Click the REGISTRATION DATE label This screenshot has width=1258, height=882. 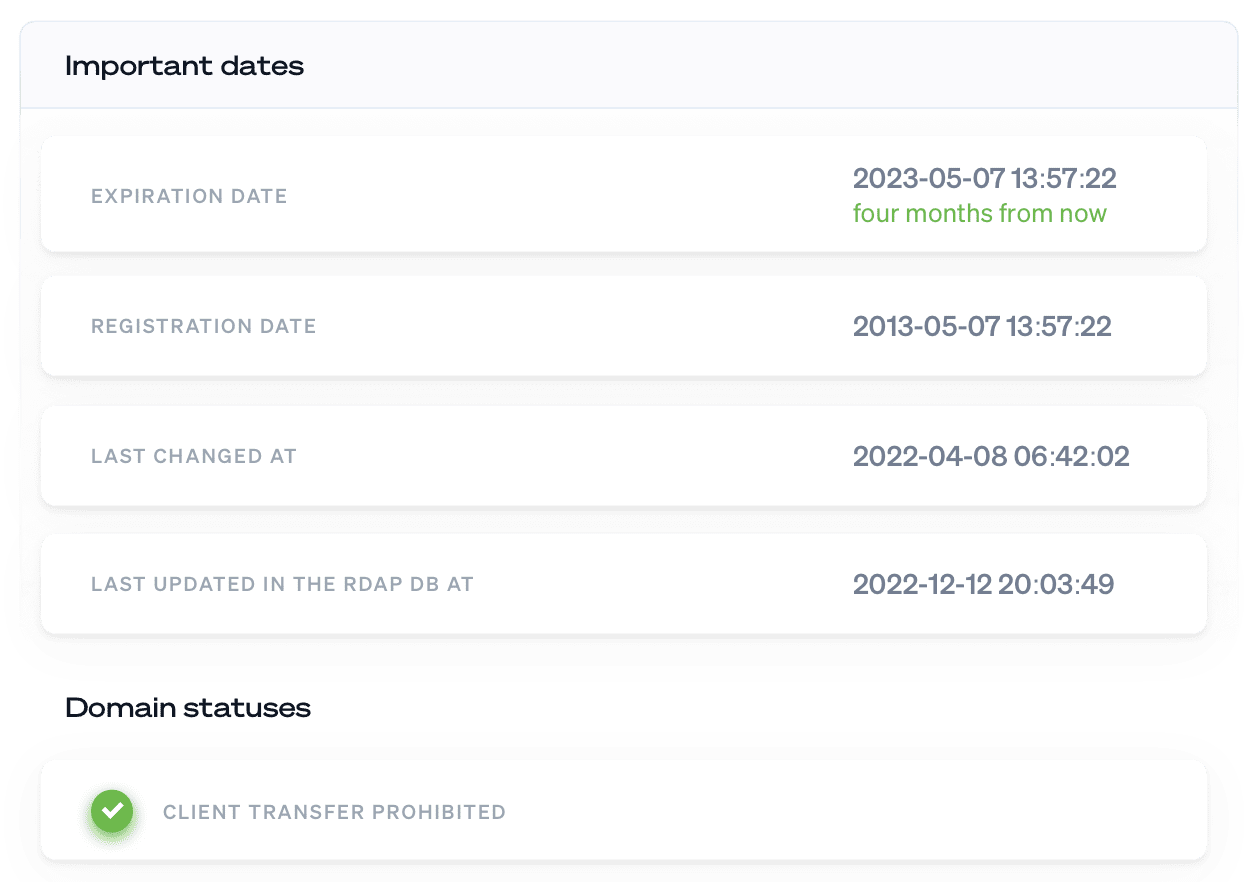click(x=203, y=325)
